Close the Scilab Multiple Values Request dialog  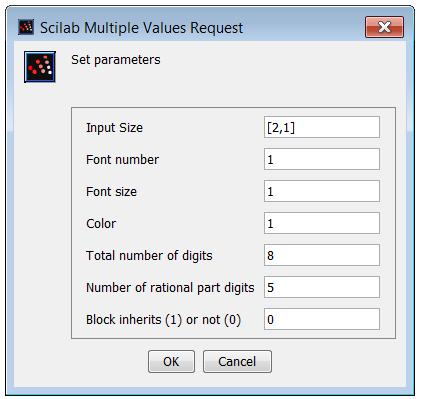384,27
